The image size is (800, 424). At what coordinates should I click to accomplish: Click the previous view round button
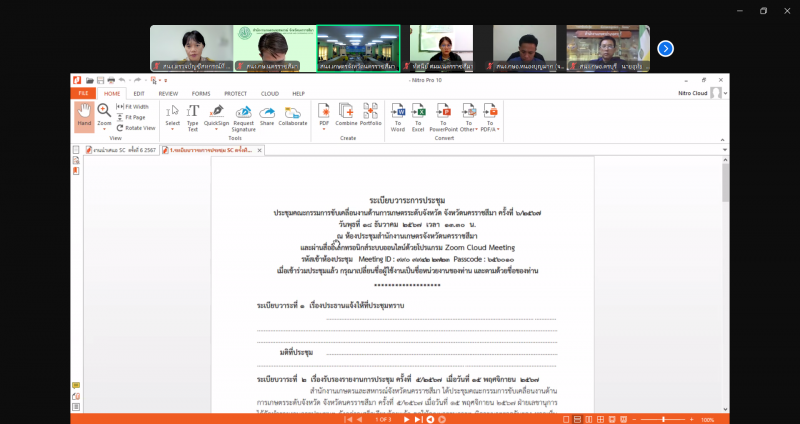coord(430,419)
